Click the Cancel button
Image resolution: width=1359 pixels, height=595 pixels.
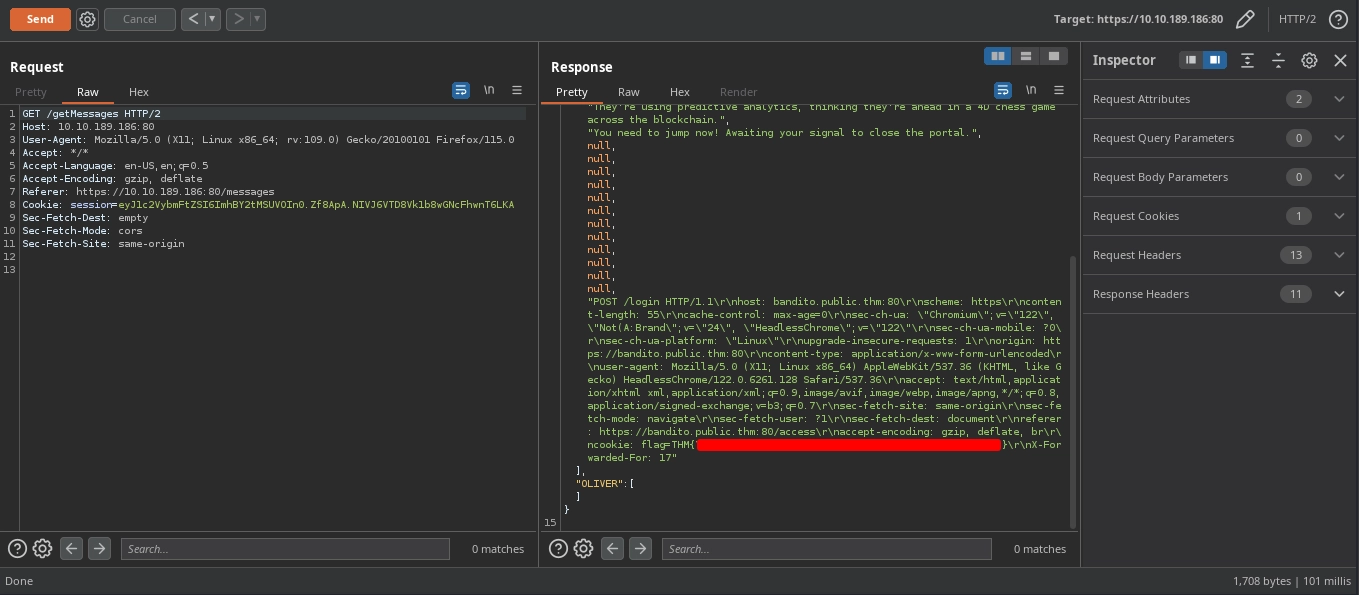tap(139, 19)
